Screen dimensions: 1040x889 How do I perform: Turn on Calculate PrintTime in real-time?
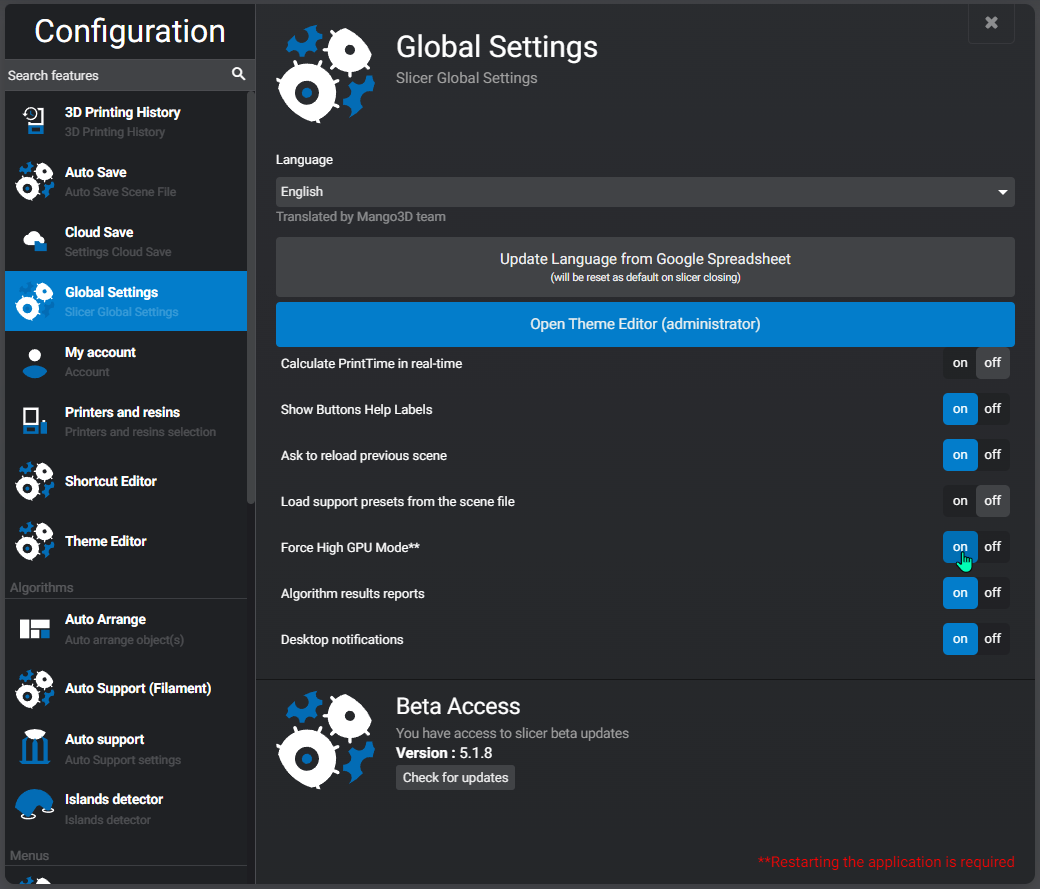coord(959,363)
